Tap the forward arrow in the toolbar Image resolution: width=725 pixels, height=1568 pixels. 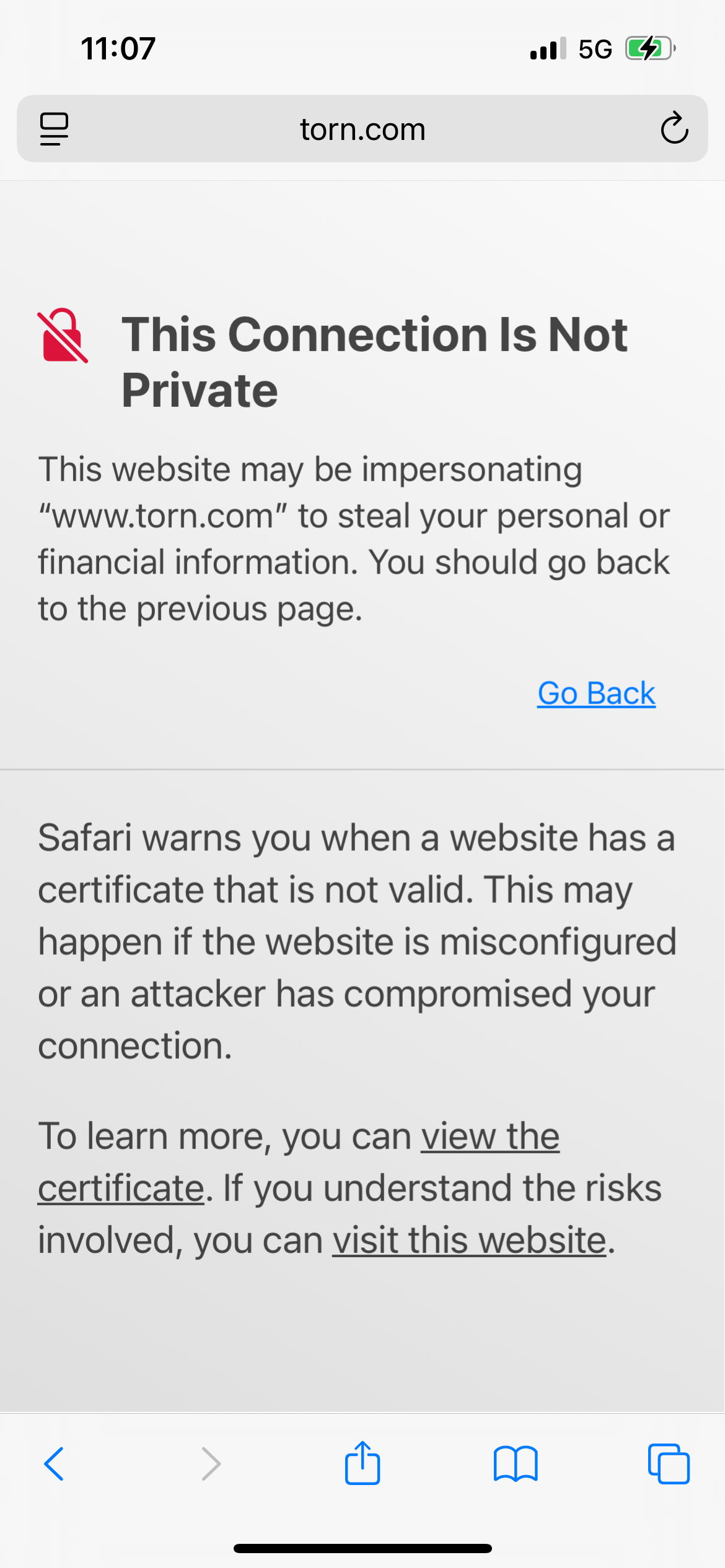click(211, 1464)
